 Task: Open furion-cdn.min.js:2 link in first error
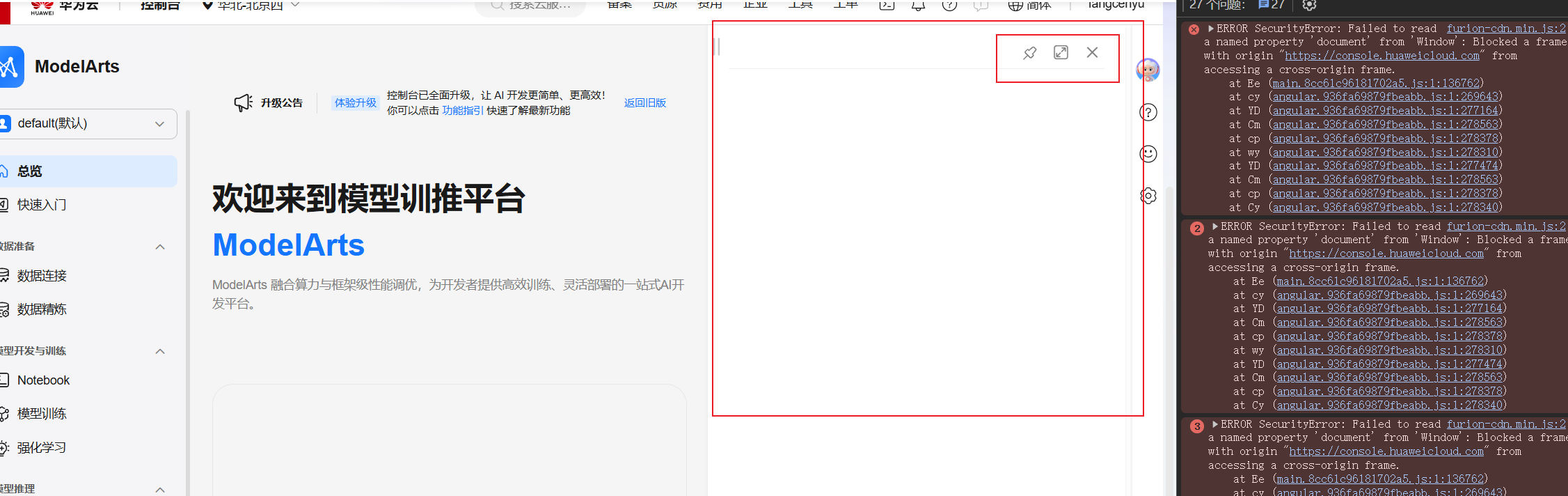pyautogui.click(x=1506, y=29)
